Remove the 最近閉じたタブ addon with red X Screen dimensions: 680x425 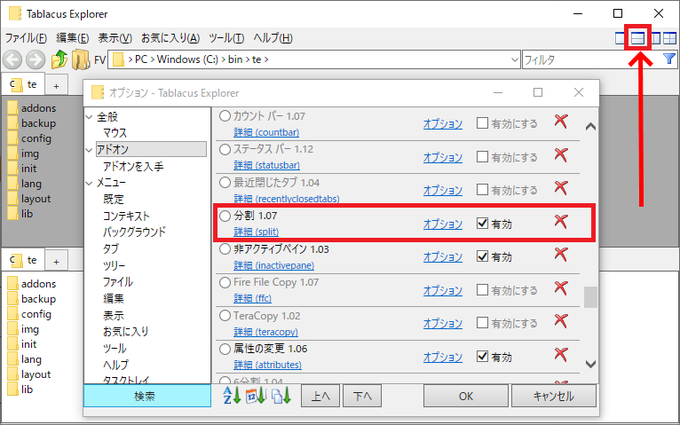[x=561, y=188]
